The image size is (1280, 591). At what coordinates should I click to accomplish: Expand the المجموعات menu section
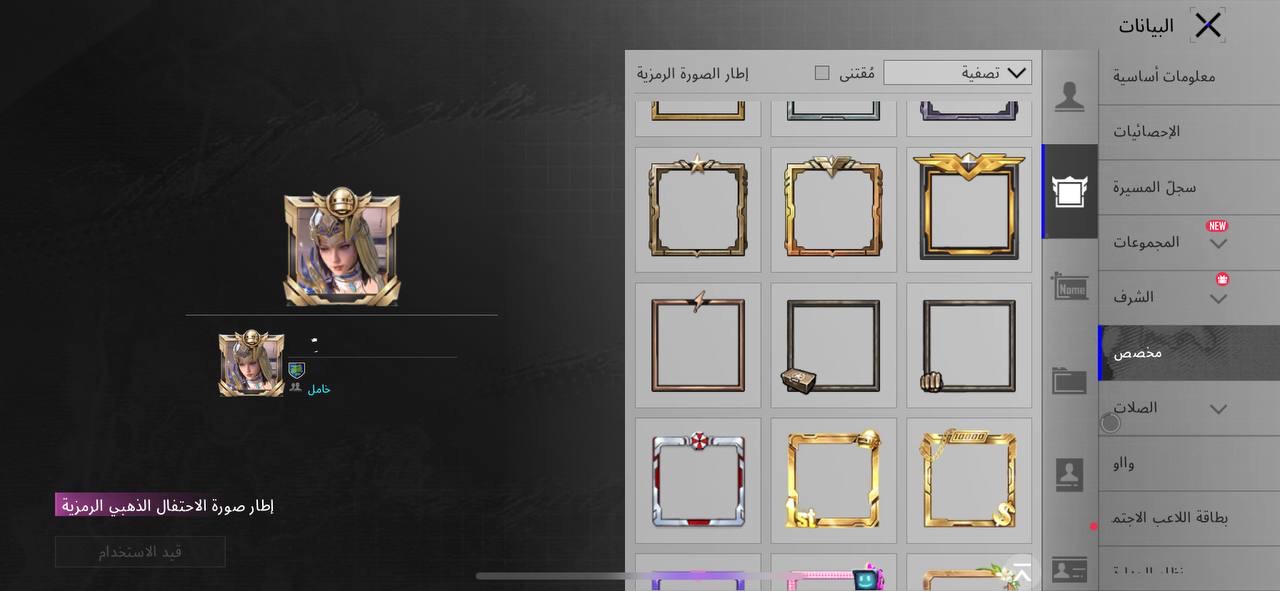tap(1189, 242)
